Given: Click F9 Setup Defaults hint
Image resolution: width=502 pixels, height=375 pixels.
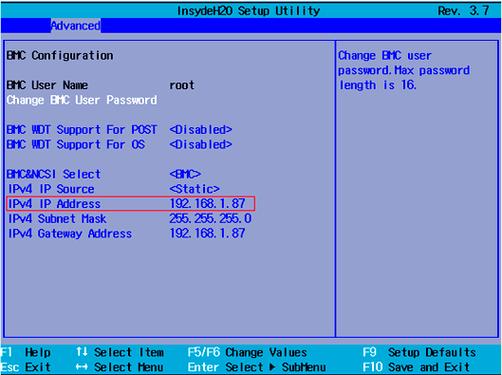Looking at the screenshot, I should [419, 352].
